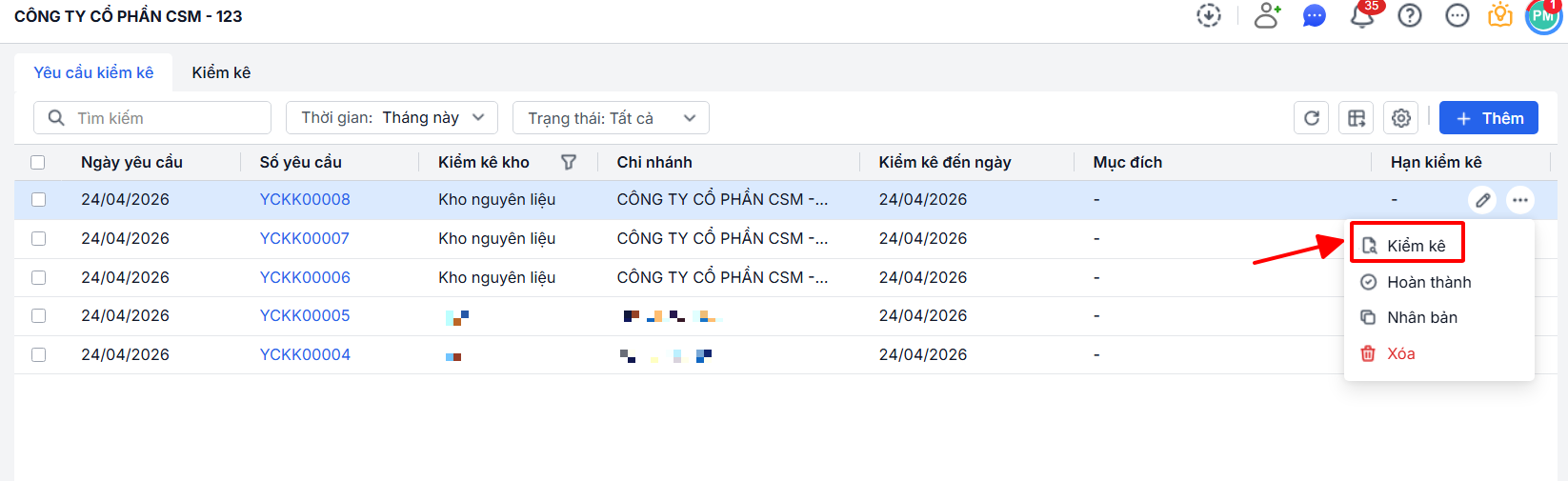
Task: Open the YCKK00006 request link
Action: click(x=305, y=277)
